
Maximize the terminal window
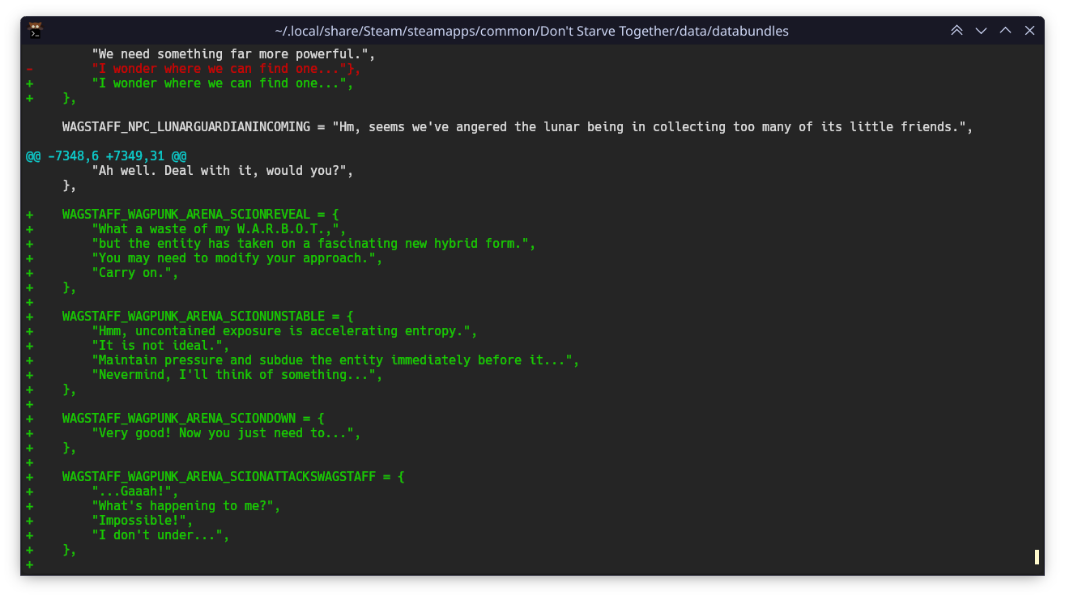(x=1005, y=31)
